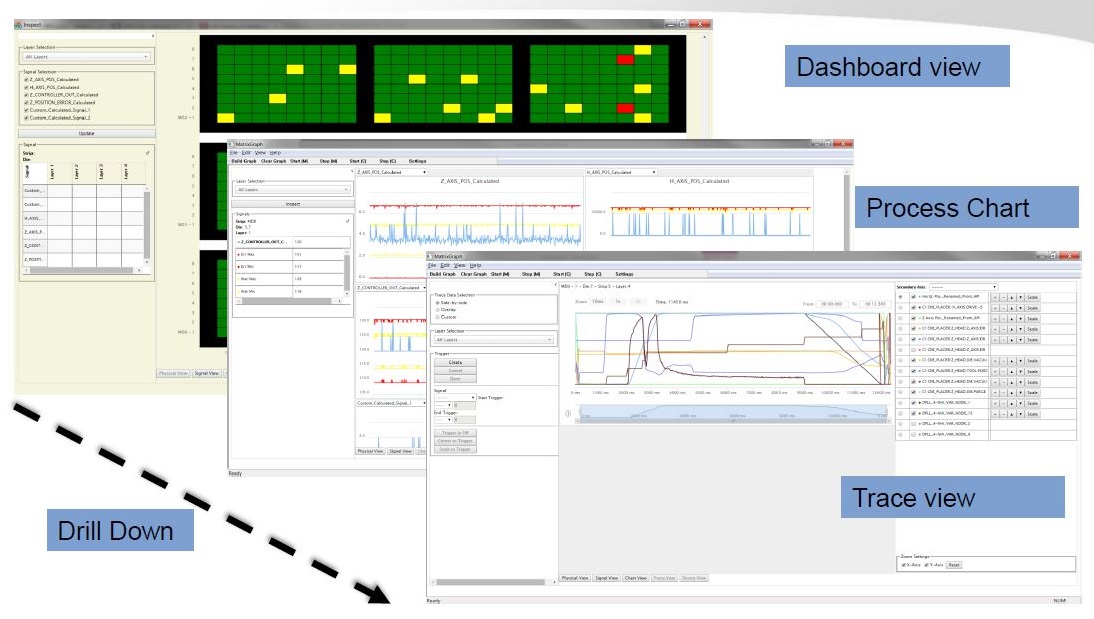The height and width of the screenshot is (619, 1094).
Task: Open Help menu in the middle MatrixGraph window
Action: coord(276,153)
